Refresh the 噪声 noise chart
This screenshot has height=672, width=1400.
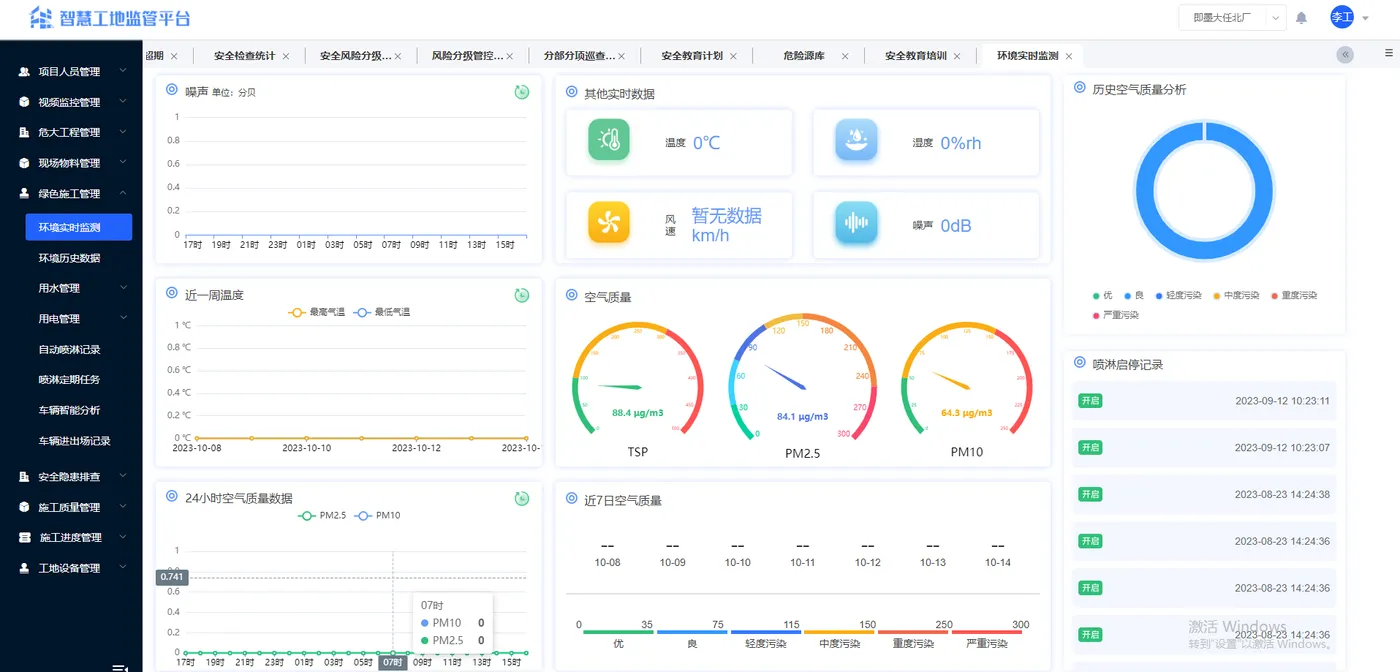coord(522,92)
